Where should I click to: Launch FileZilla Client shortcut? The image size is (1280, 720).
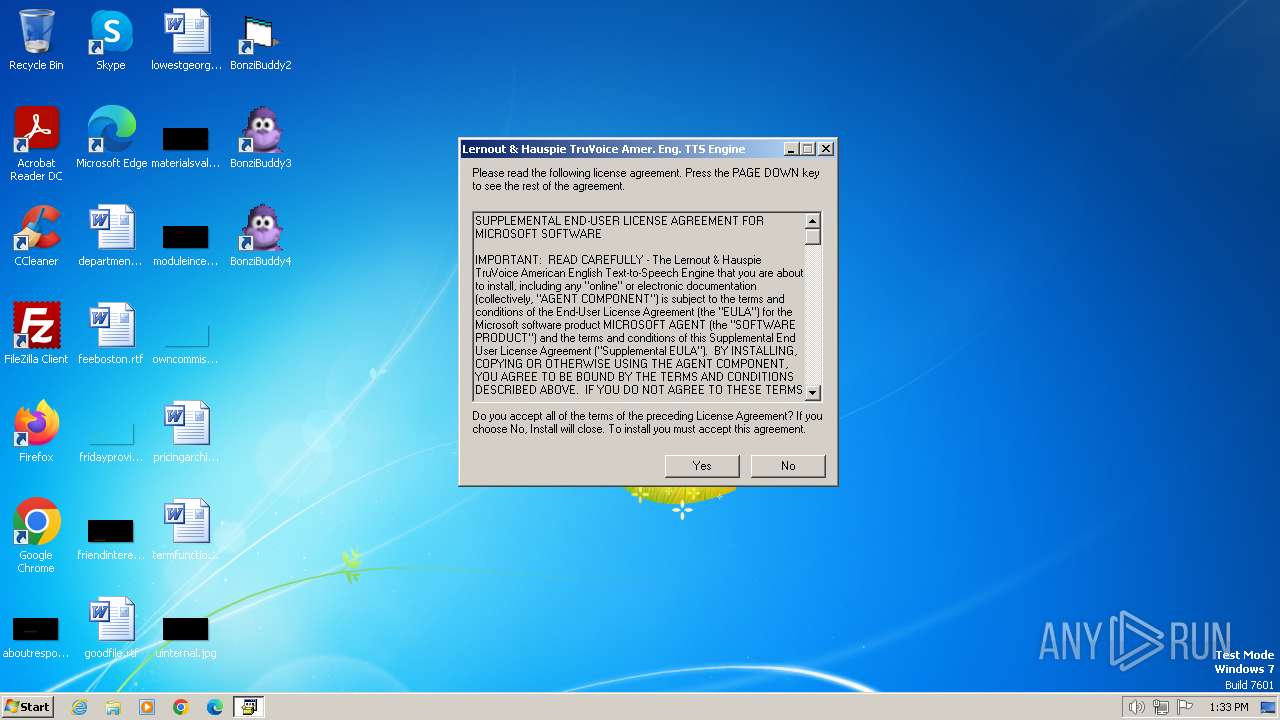[36, 334]
